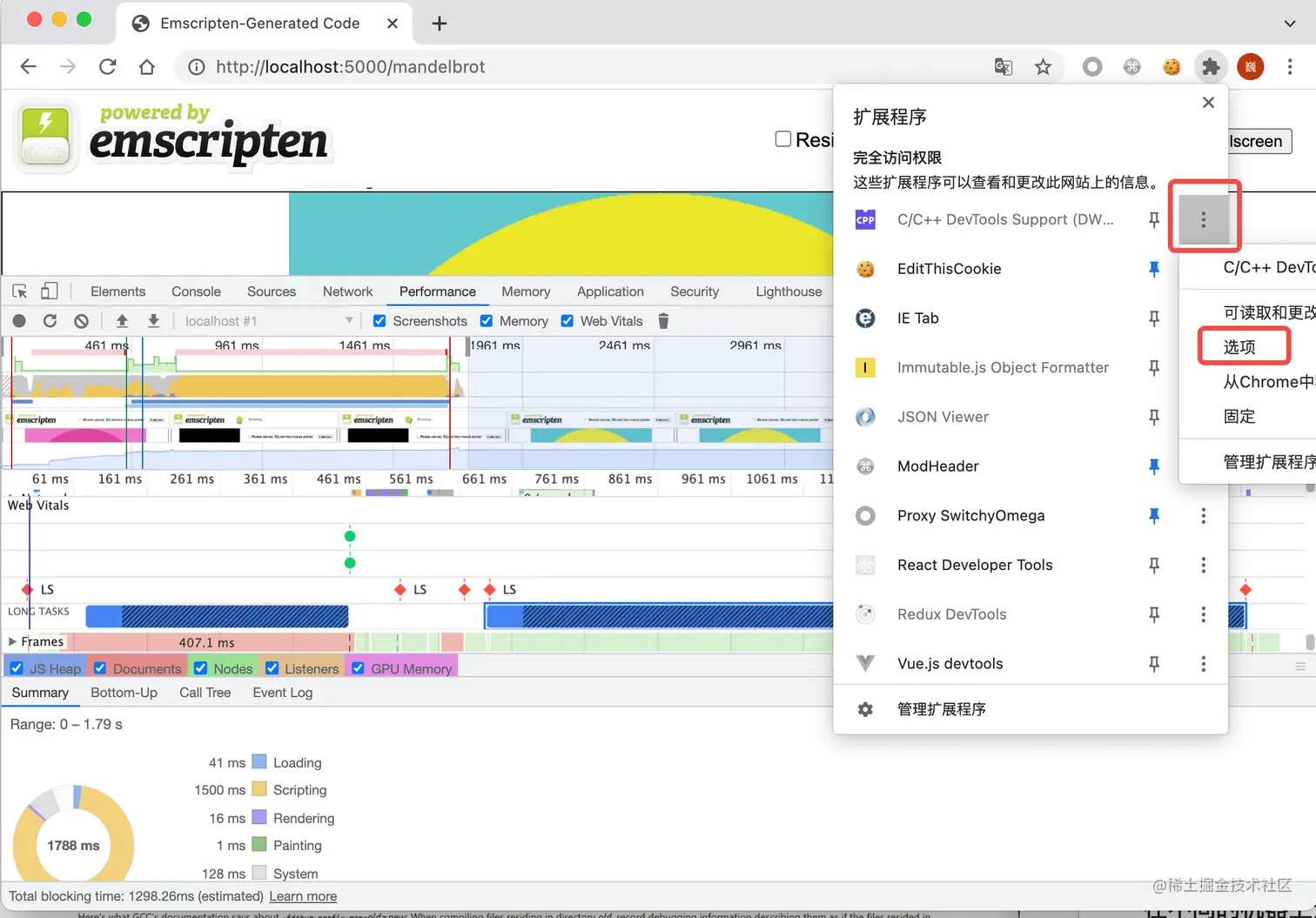Unpin the EditThisCookie extension
Image resolution: width=1316 pixels, height=918 pixels.
tap(1154, 270)
